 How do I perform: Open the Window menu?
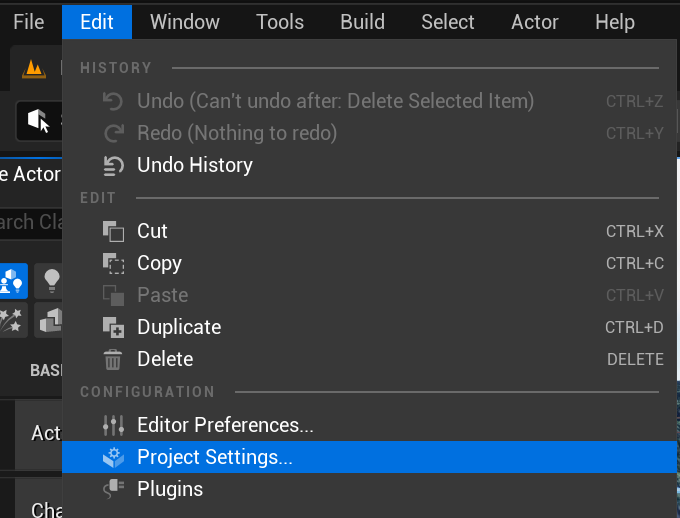(185, 21)
